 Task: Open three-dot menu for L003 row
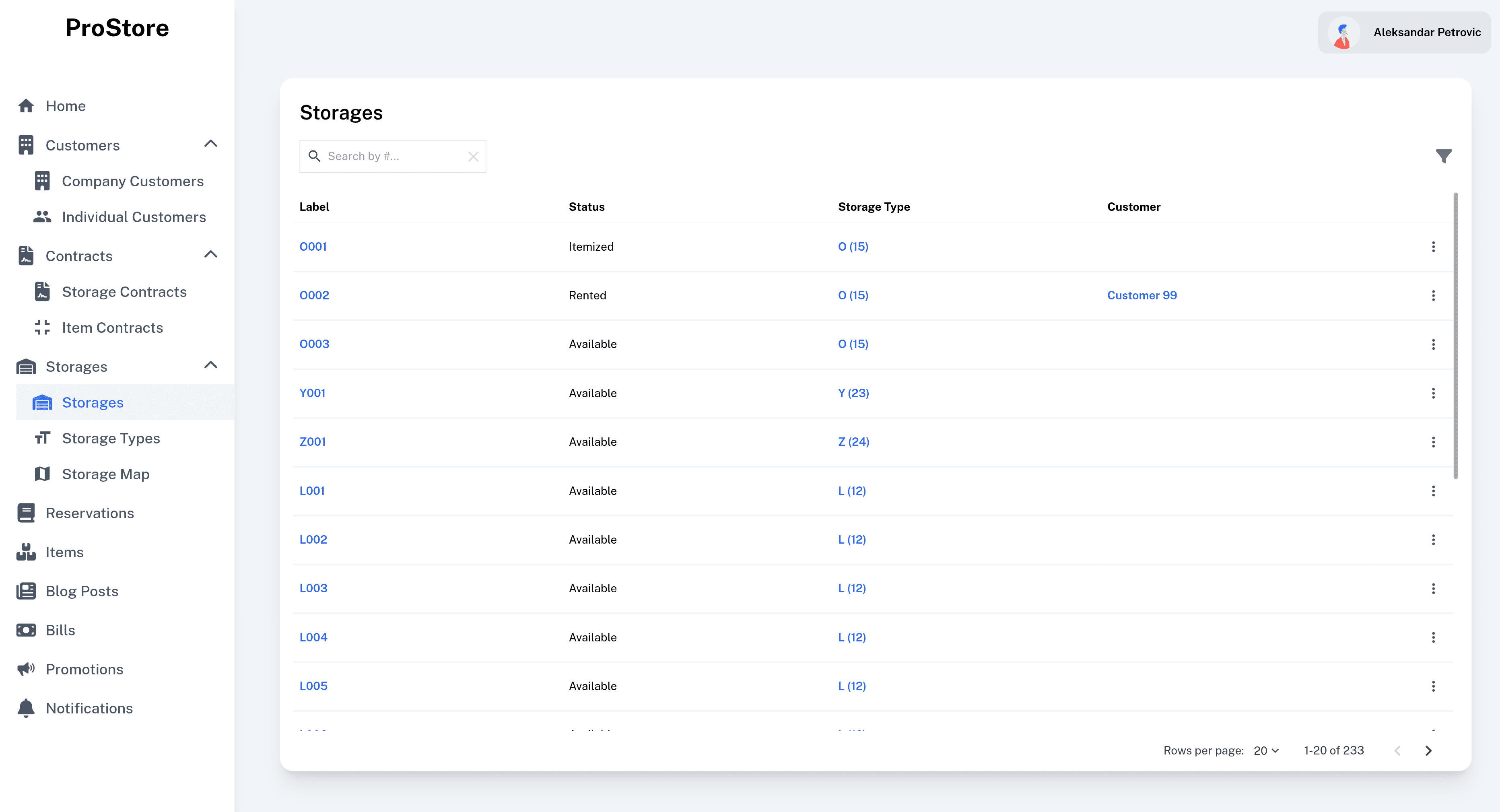(x=1433, y=588)
